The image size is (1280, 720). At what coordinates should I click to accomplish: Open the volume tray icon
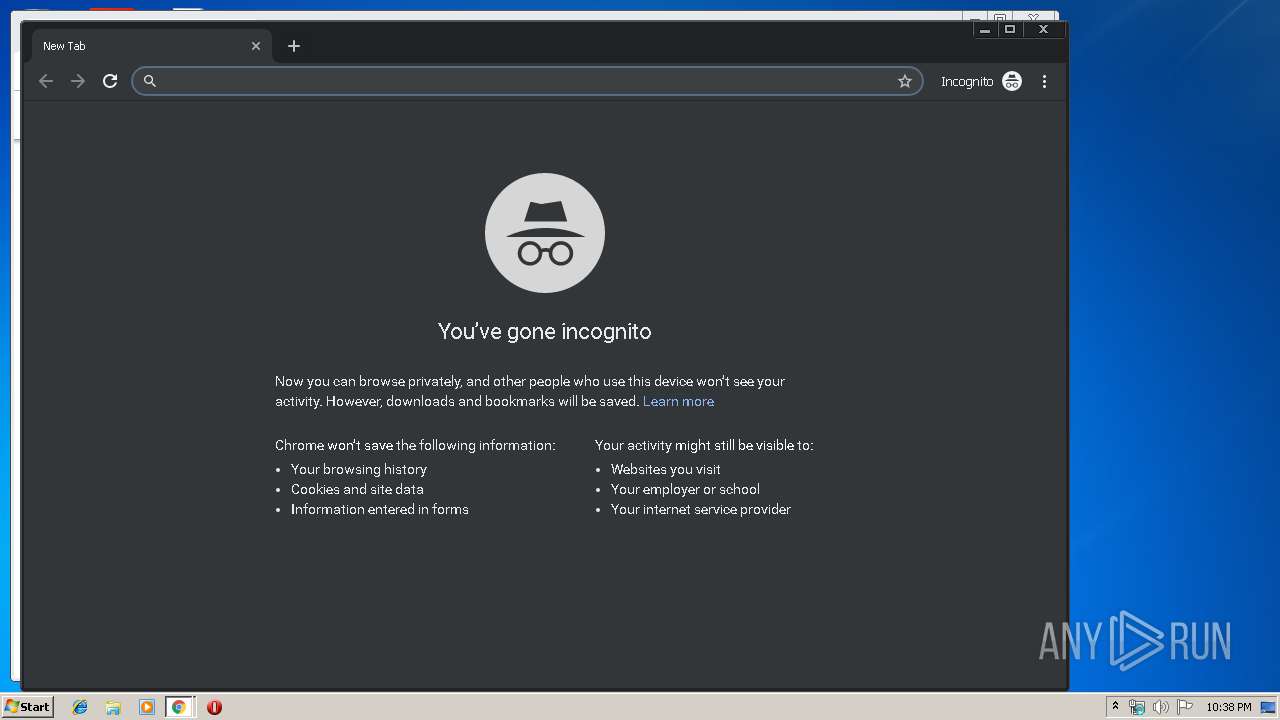pyautogui.click(x=1161, y=707)
